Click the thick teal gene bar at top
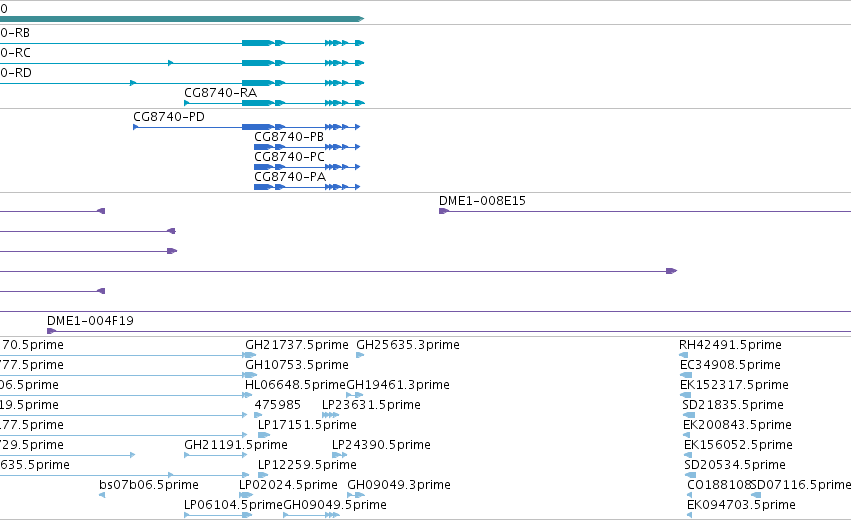Screen dimensions: 851x520 pos(182,19)
